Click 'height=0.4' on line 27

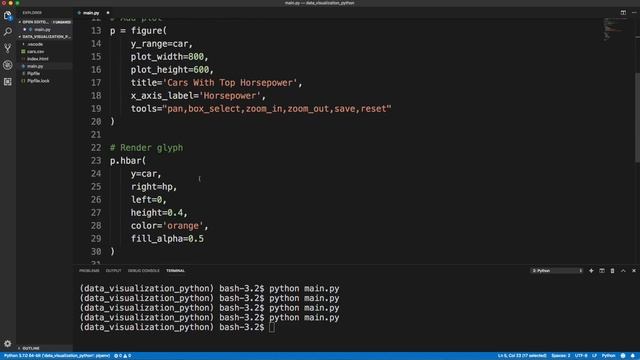click(157, 213)
